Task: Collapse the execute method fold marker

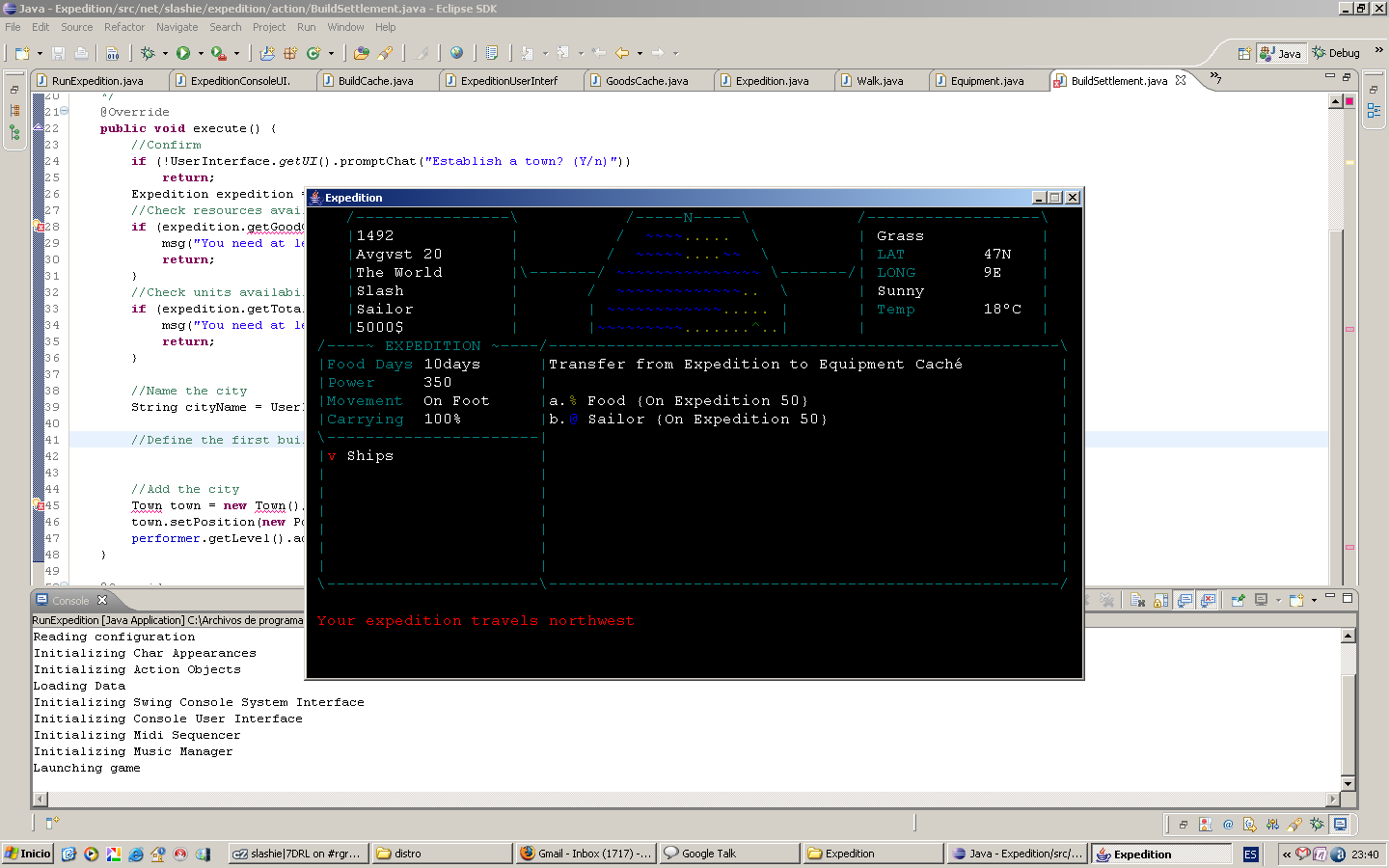Action: click(x=64, y=111)
